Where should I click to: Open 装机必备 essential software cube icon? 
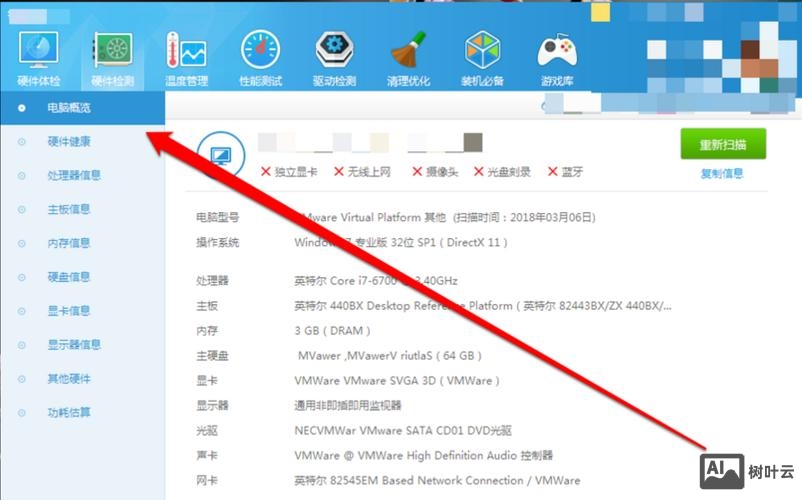click(x=482, y=58)
